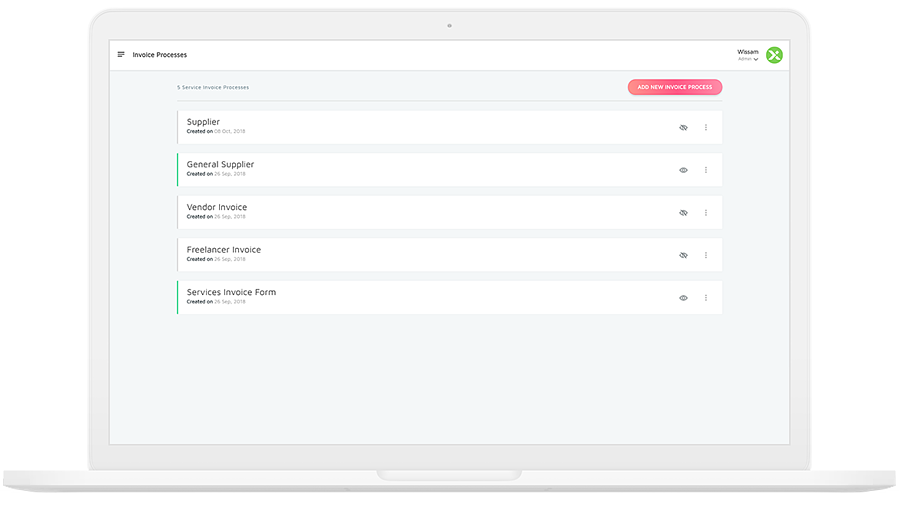
Task: Toggle visibility of Supplier process
Action: tap(684, 128)
